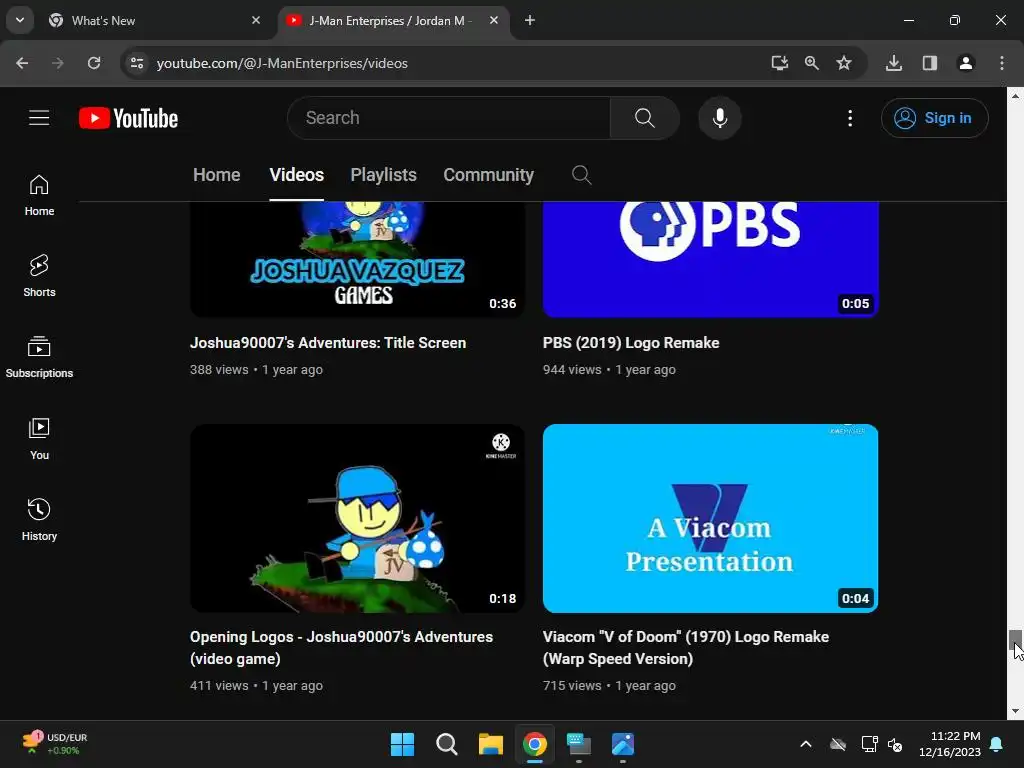The width and height of the screenshot is (1024, 768).
Task: Click the scrollbar down arrow
Action: pyautogui.click(x=1015, y=711)
